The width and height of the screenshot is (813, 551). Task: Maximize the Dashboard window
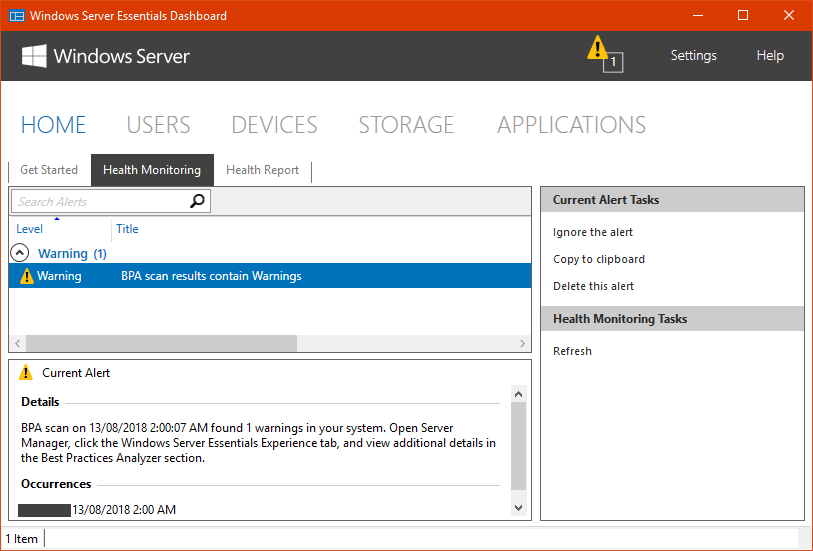pyautogui.click(x=743, y=16)
